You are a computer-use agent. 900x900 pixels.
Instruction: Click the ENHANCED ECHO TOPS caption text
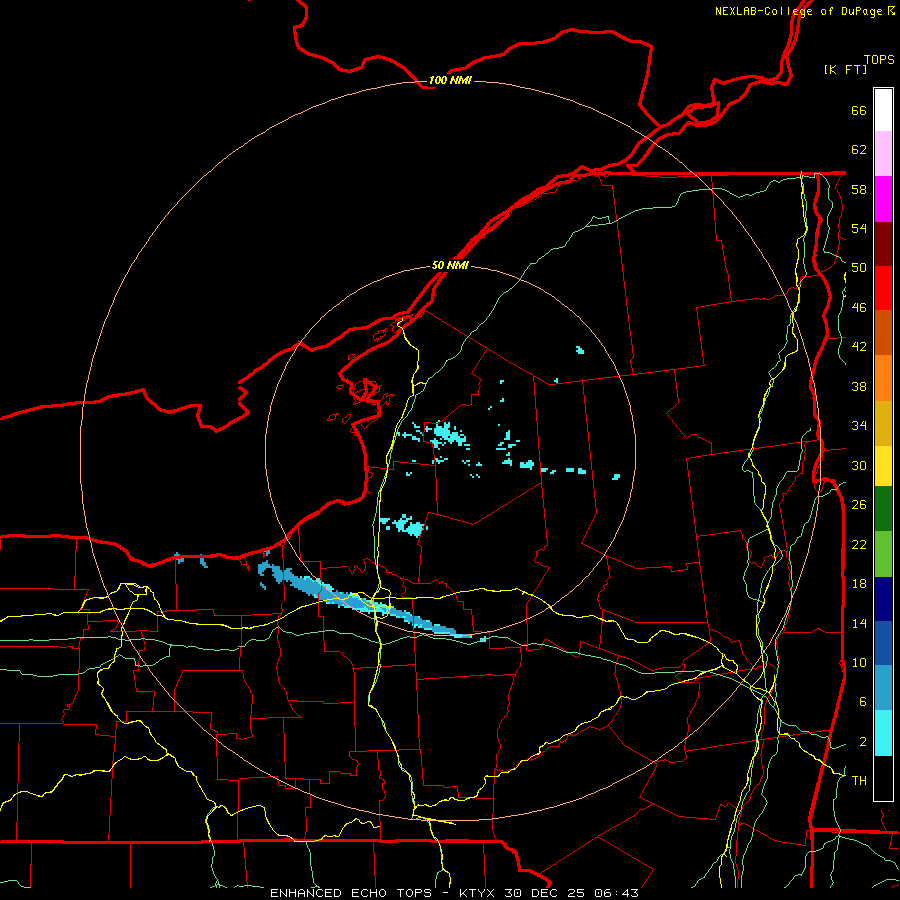pos(351,893)
